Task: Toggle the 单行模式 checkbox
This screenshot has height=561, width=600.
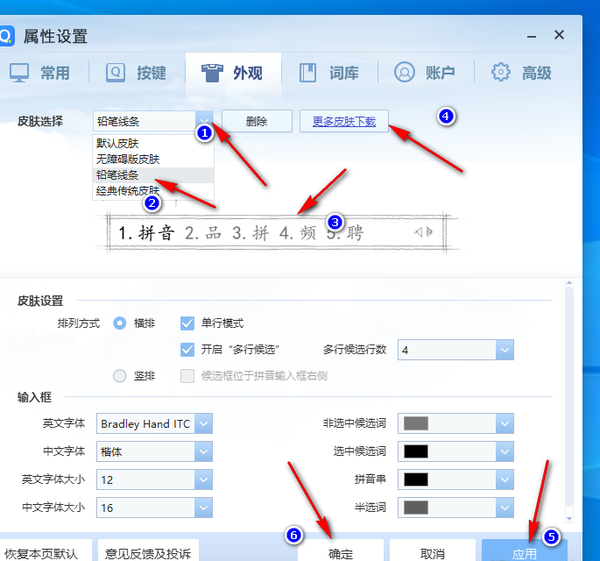Action: point(188,323)
